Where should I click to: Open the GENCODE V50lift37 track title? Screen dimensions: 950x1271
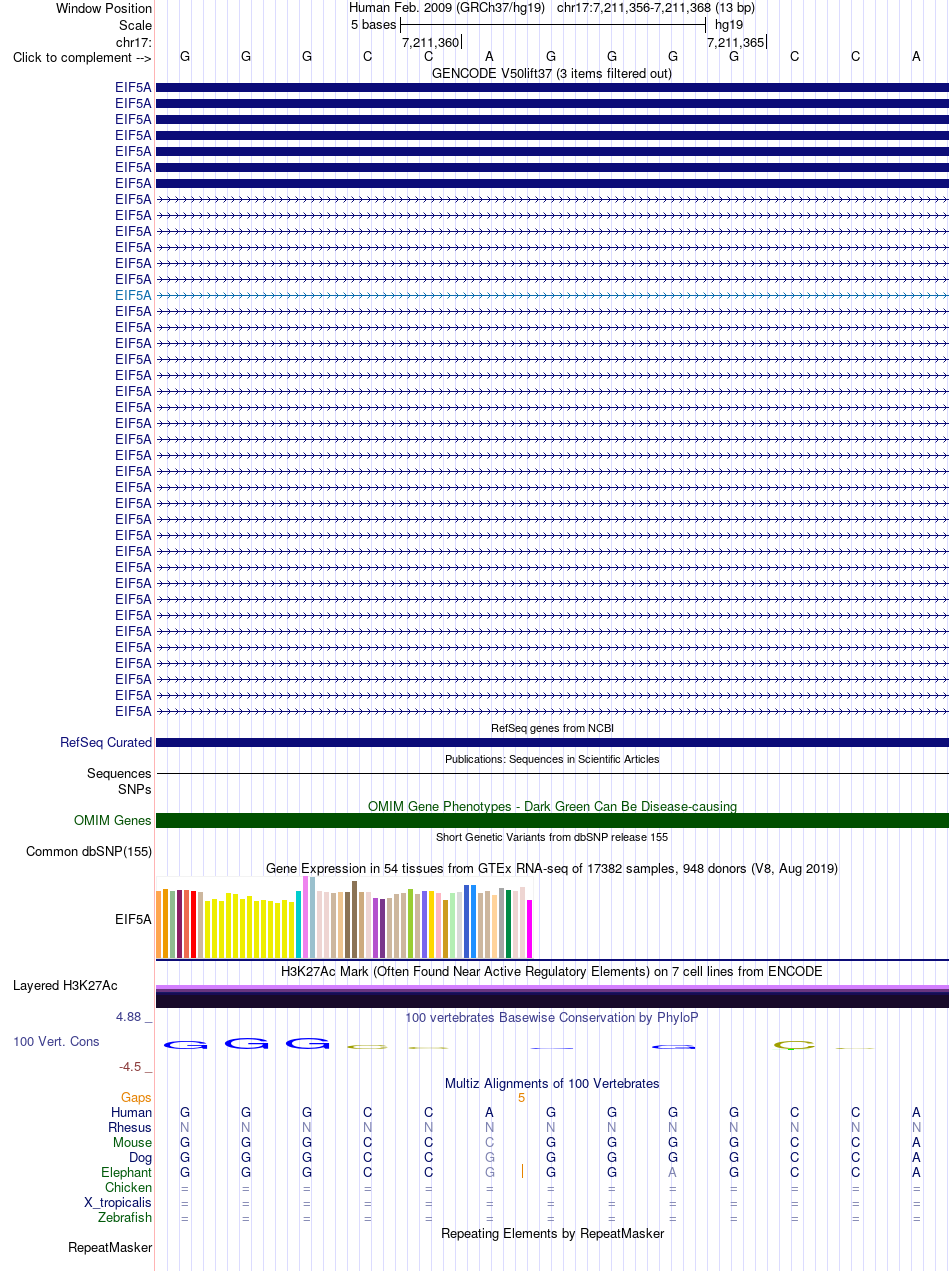(551, 73)
